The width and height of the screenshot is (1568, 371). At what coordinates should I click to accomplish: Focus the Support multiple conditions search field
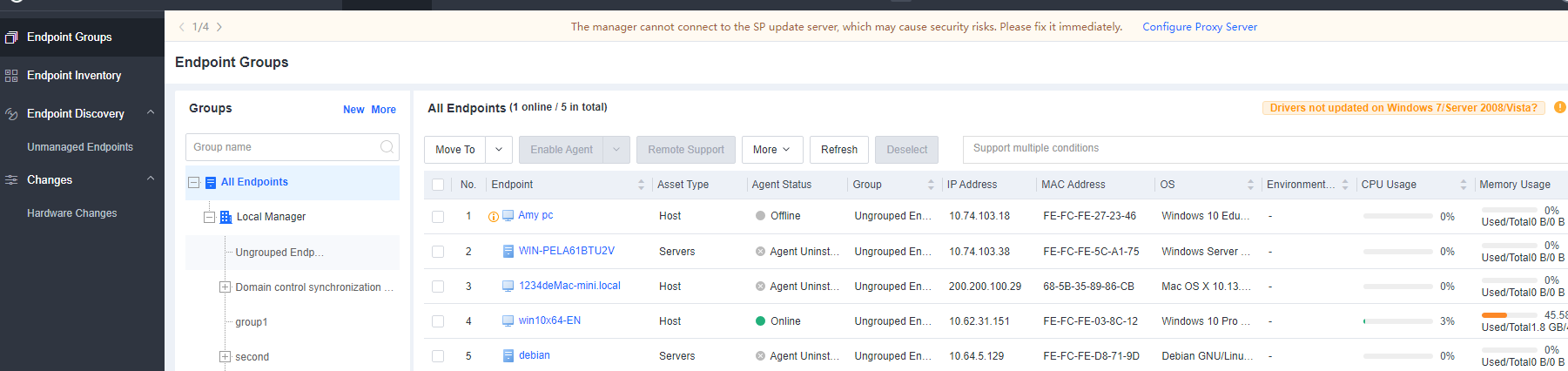(x=1262, y=149)
